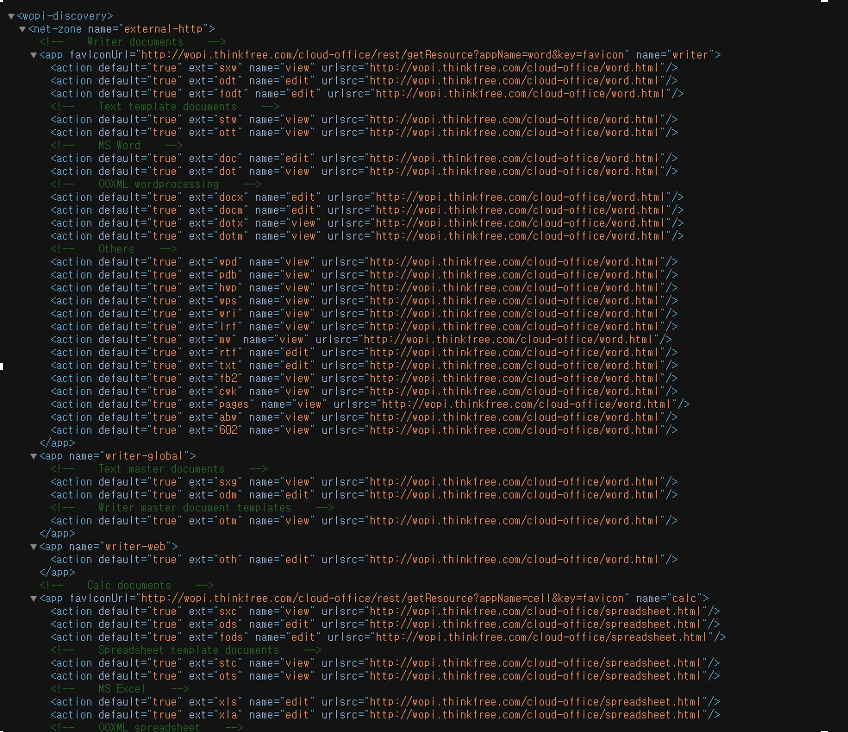Click the action row with ext="docm"

tap(367, 211)
